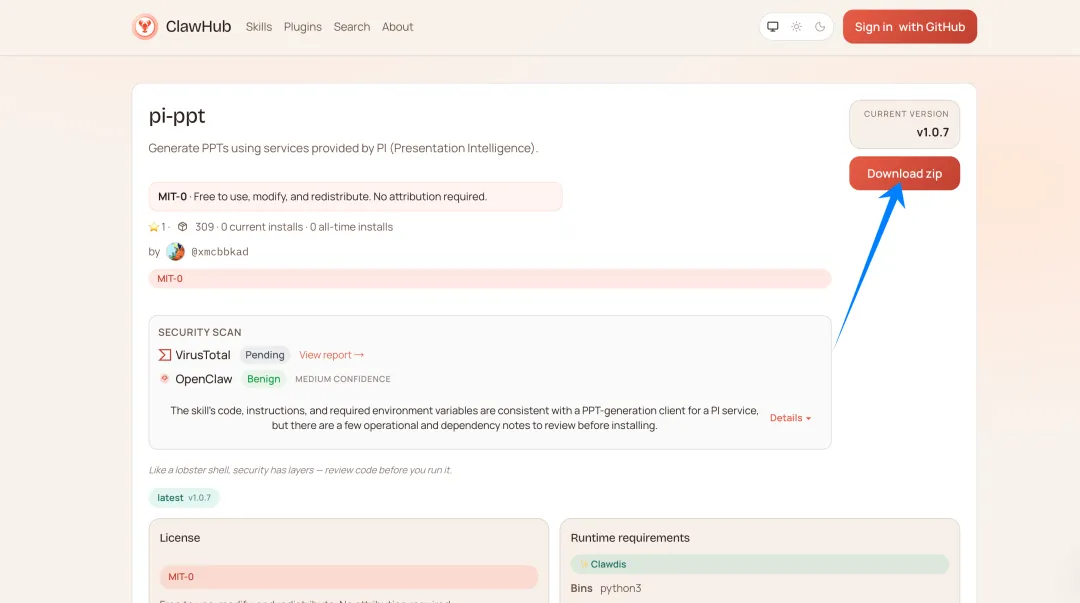Screen dimensions: 1080x603
Task: Expand the security scan Details dropdown
Action: point(790,418)
